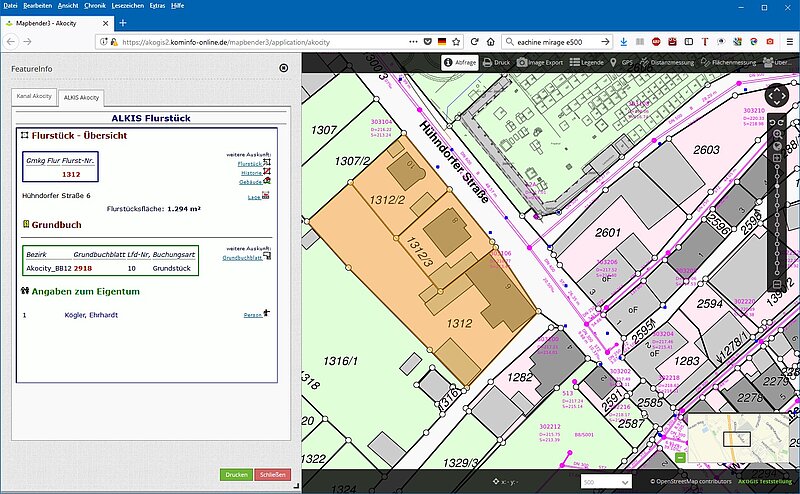800x494 pixels.
Task: Click the map pan navigation compass
Action: coord(778,93)
